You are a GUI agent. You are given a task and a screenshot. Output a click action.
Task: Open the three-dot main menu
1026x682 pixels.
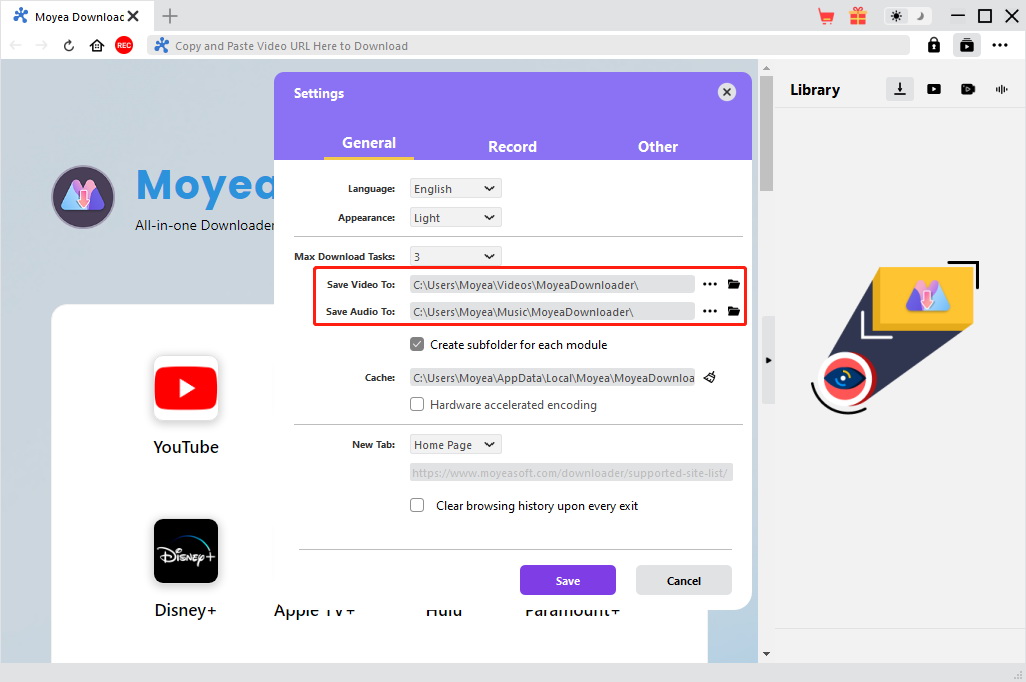pyautogui.click(x=1000, y=45)
